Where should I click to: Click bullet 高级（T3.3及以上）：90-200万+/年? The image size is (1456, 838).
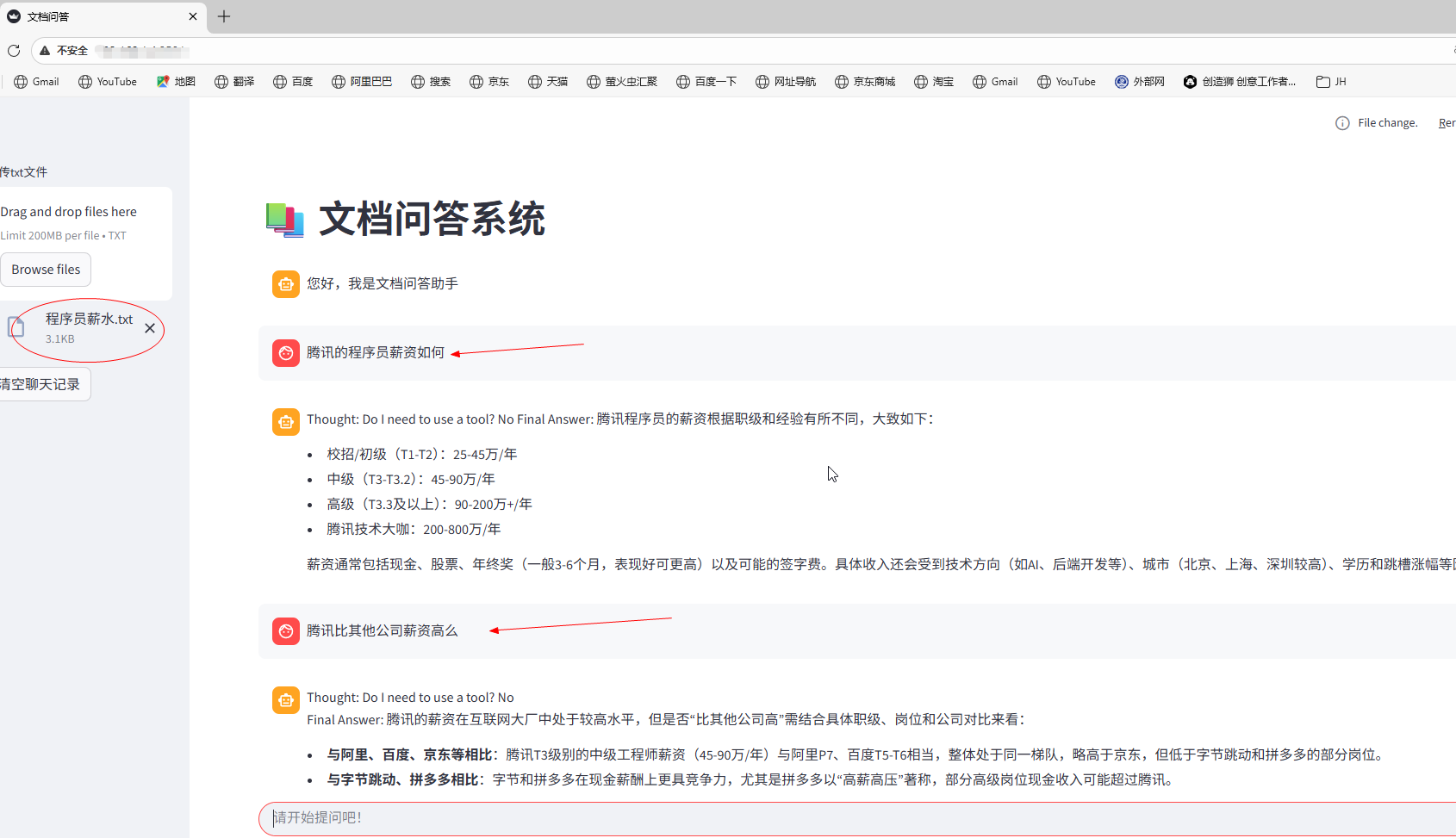click(x=429, y=504)
